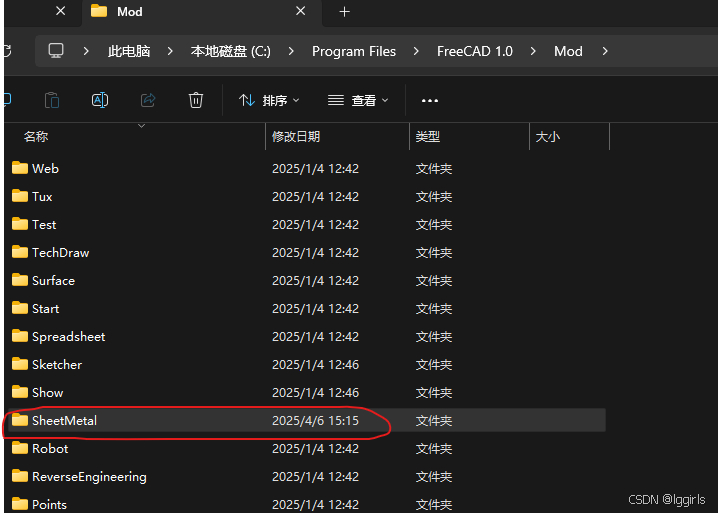Click the Tux folder icon
The width and height of the screenshot is (718, 513).
coord(20,196)
